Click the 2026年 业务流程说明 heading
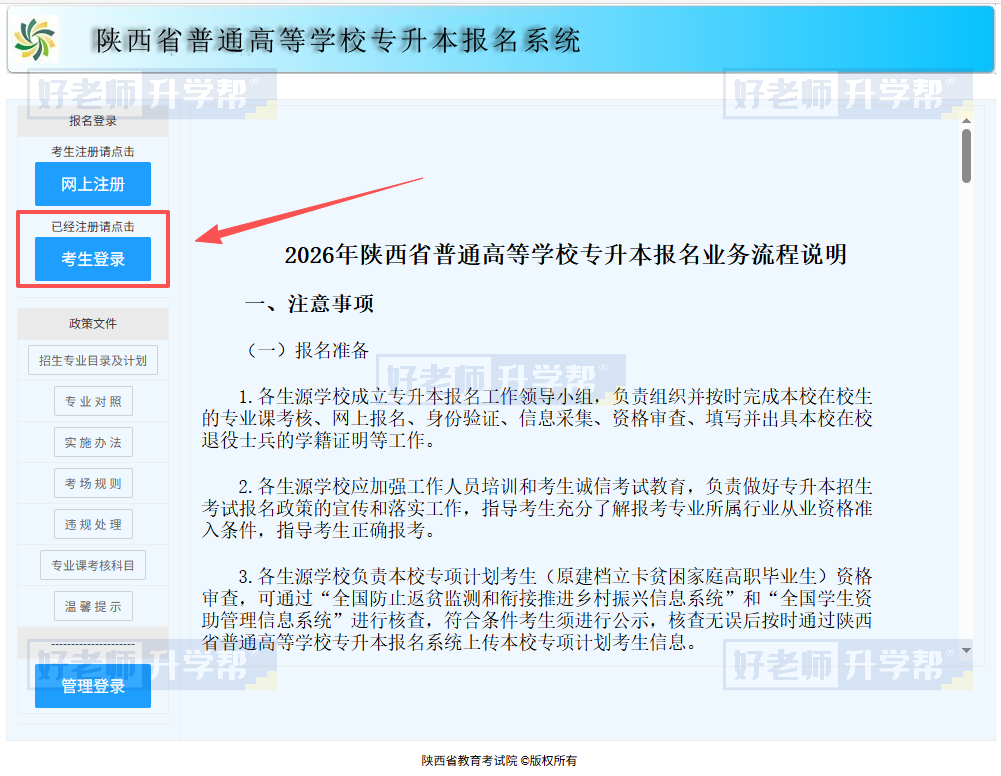The width and height of the screenshot is (1001, 776). (566, 255)
